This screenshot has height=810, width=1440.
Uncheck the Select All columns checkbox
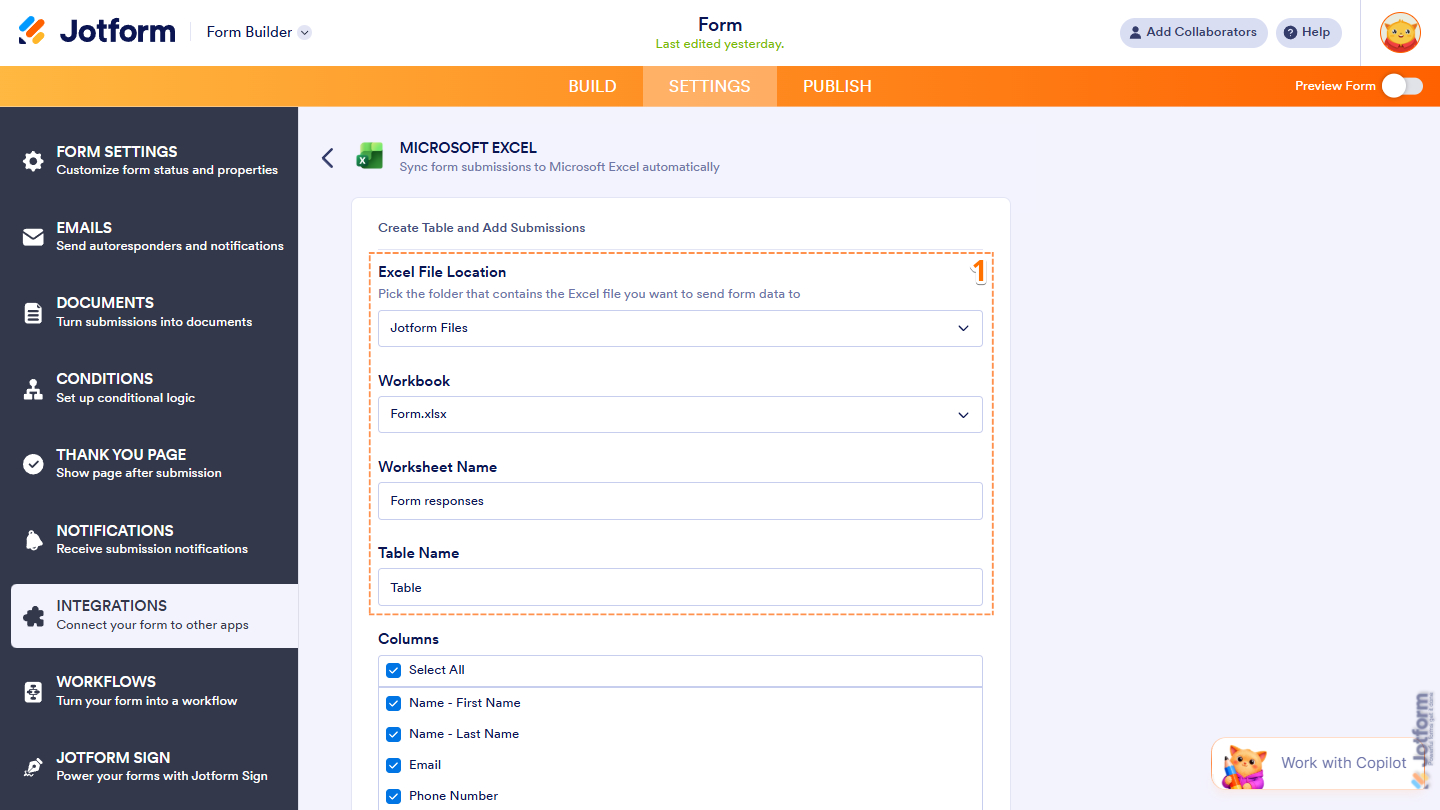click(x=393, y=670)
